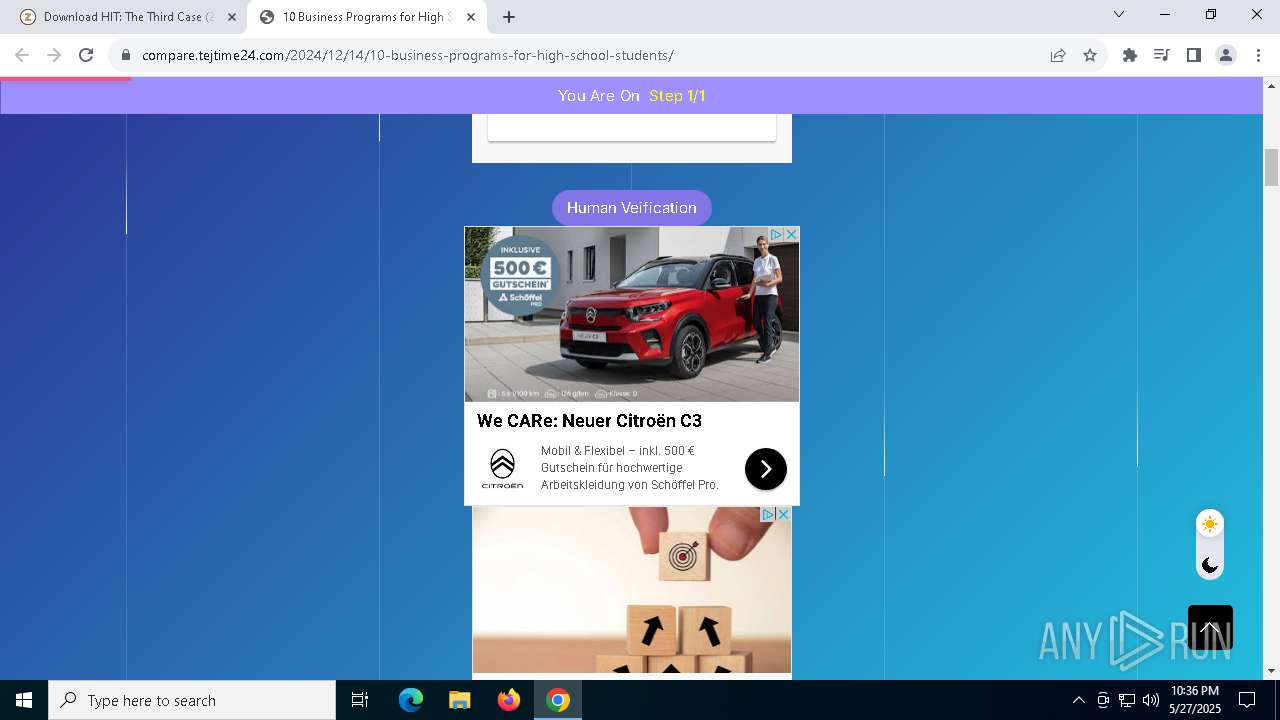Open the wooden blocks target ad image
Screen dimensions: 1280x720
coord(632,590)
